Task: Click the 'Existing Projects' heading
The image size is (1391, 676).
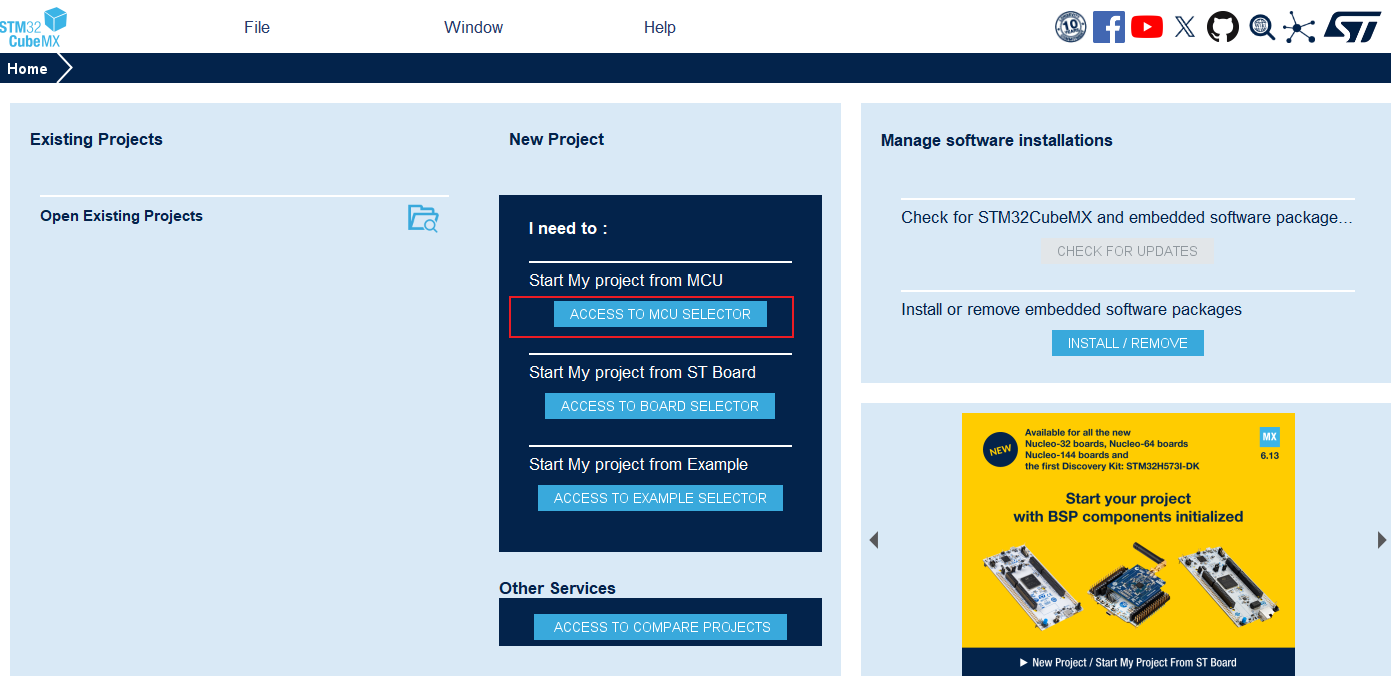Action: coord(96,139)
